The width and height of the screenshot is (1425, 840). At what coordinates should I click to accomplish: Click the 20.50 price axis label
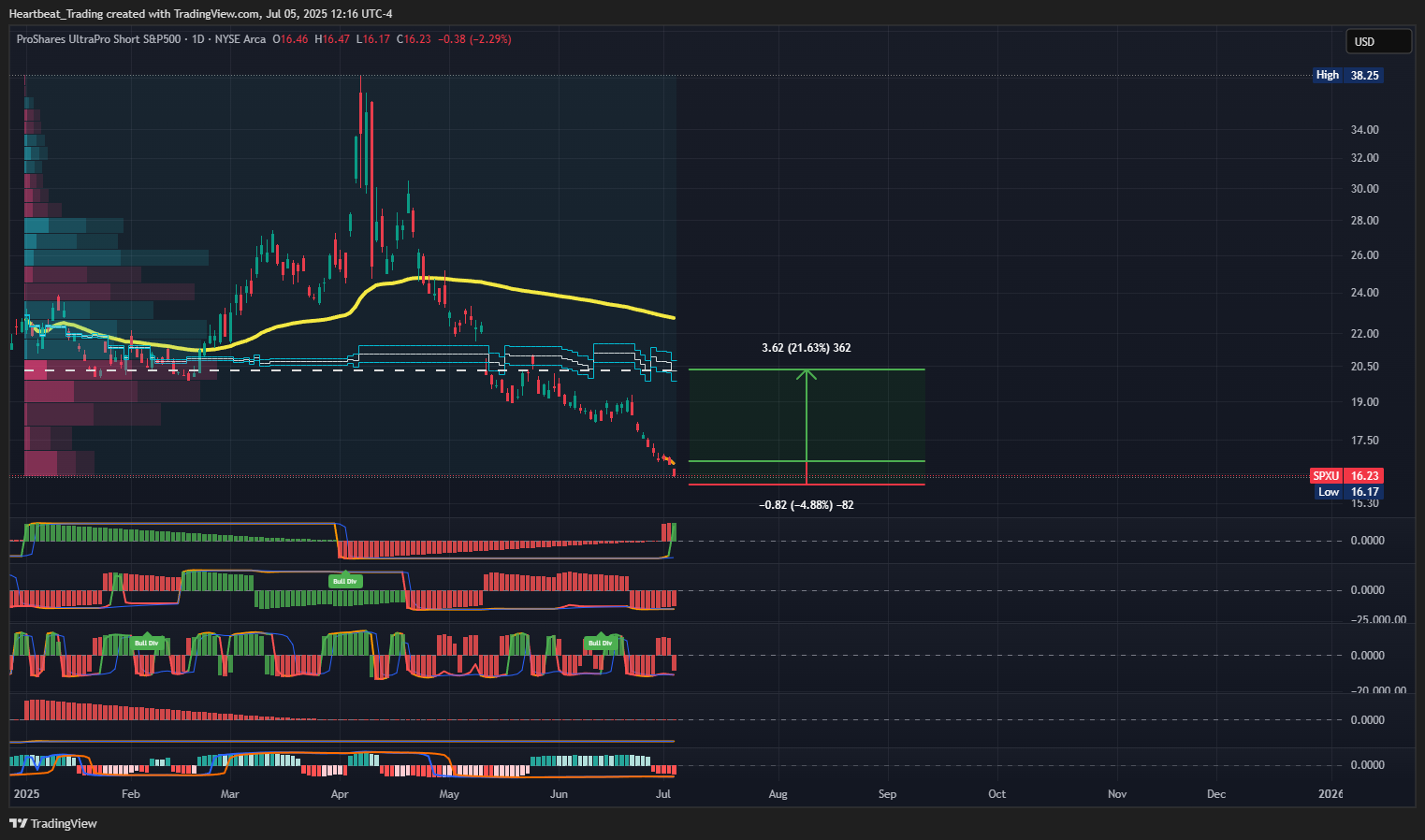point(1364,367)
